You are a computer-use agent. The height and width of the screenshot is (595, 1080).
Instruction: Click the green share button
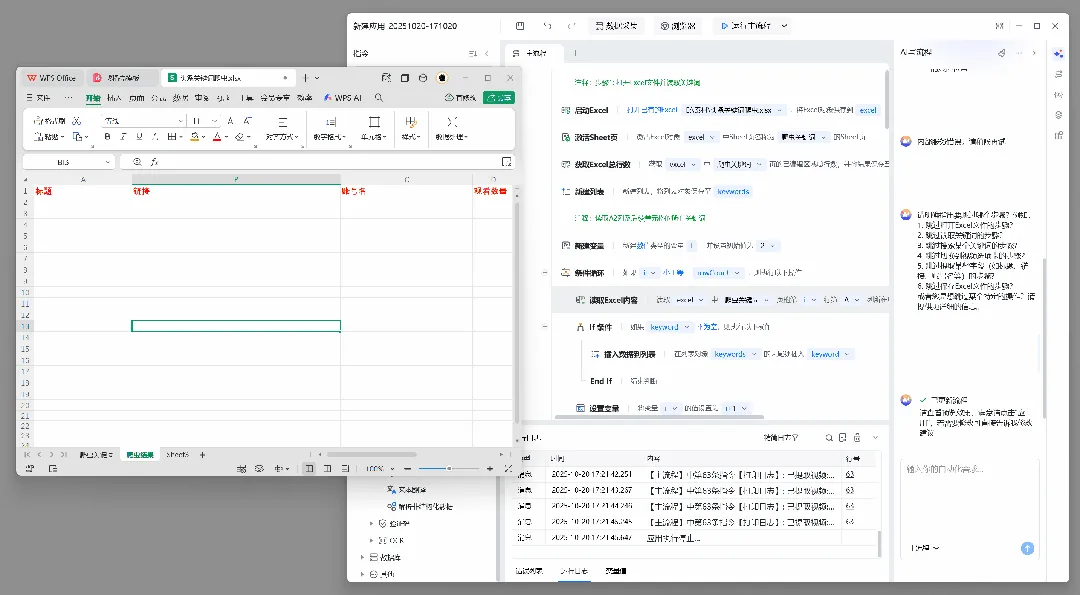[x=499, y=98]
